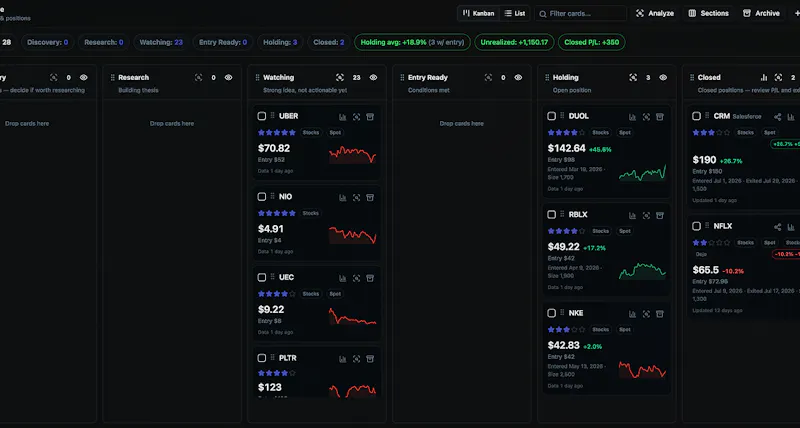800x428 pixels.
Task: Select the NIO card checkbox
Action: (x=262, y=197)
